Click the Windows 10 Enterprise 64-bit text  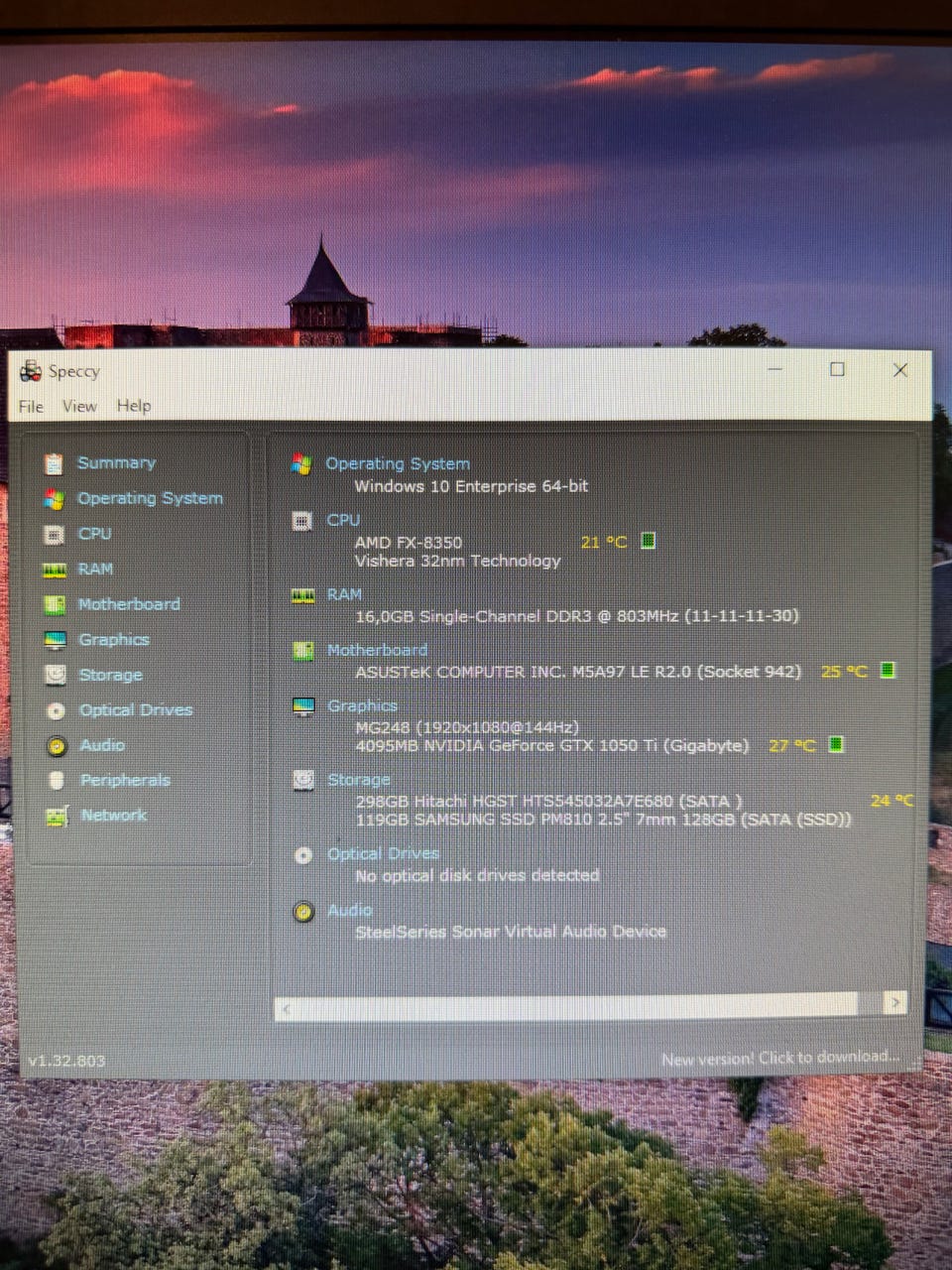(x=471, y=486)
